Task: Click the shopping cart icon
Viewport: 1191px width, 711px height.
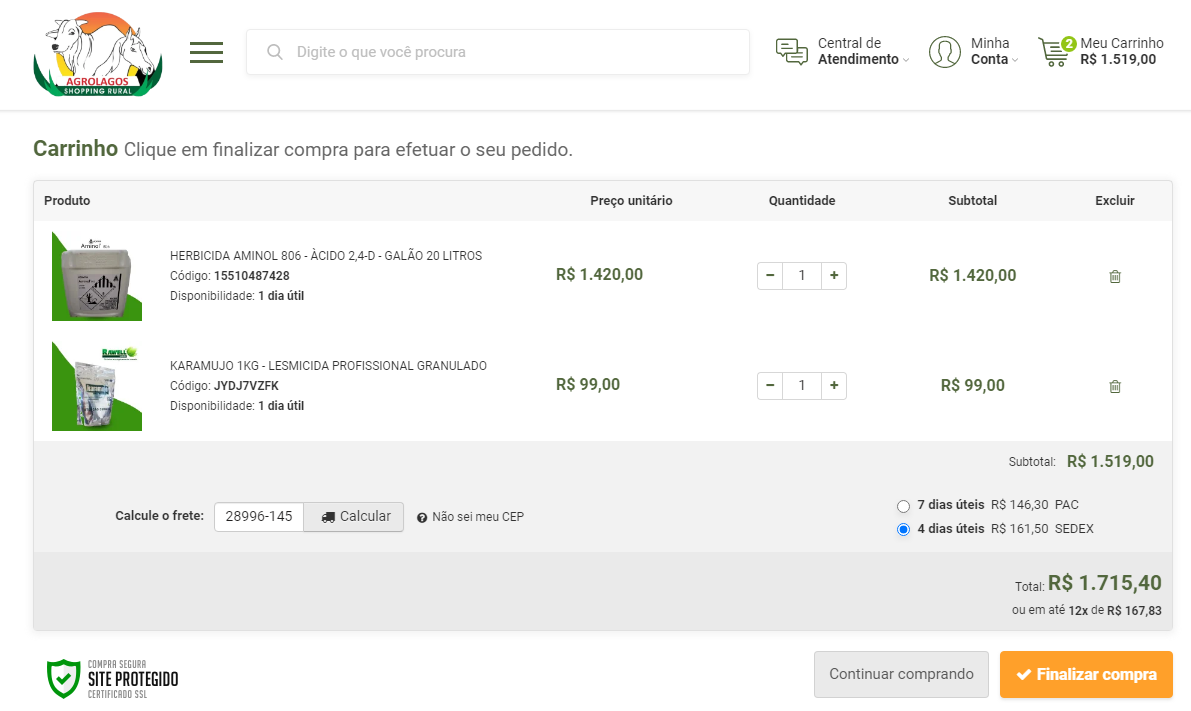Action: (x=1053, y=52)
